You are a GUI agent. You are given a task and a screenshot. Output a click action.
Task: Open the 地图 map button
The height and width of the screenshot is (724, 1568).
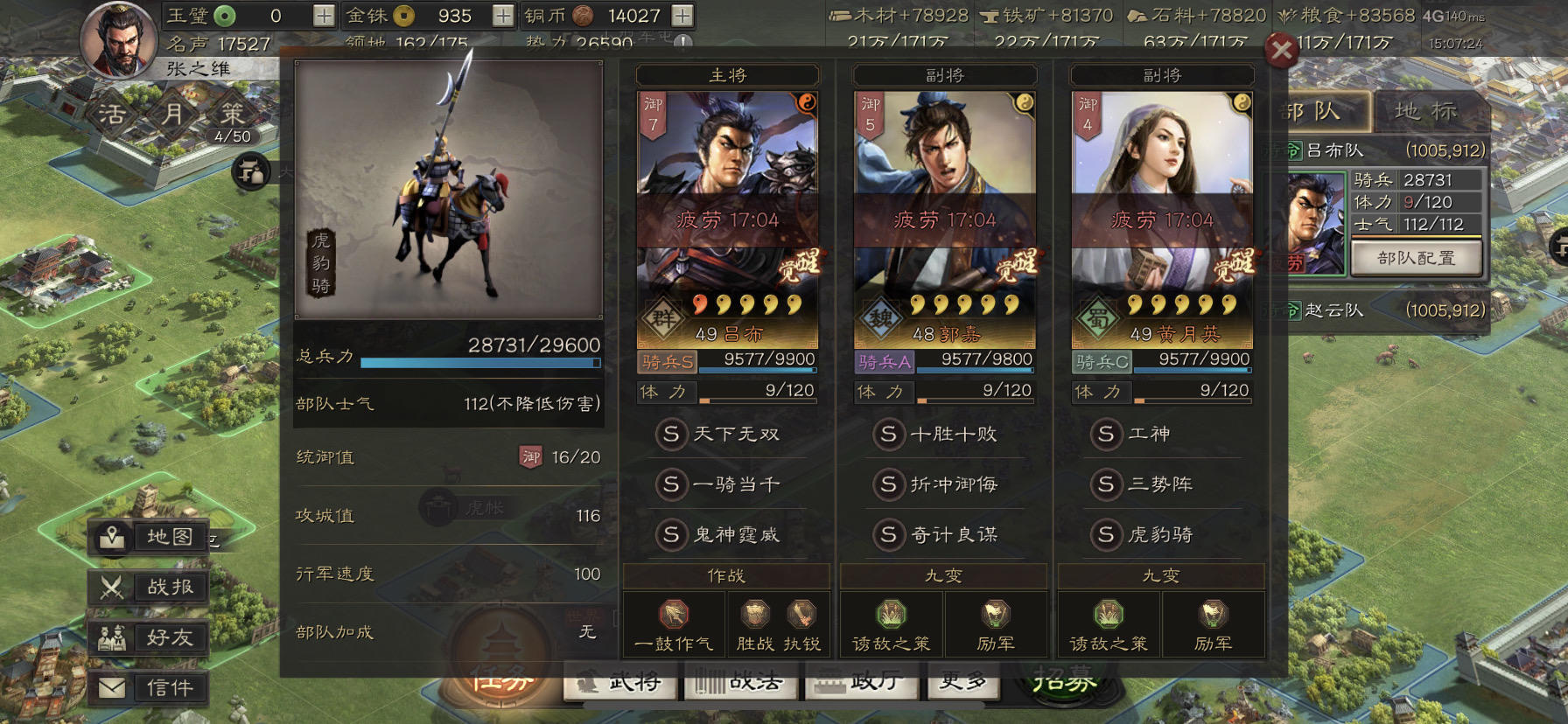[149, 537]
